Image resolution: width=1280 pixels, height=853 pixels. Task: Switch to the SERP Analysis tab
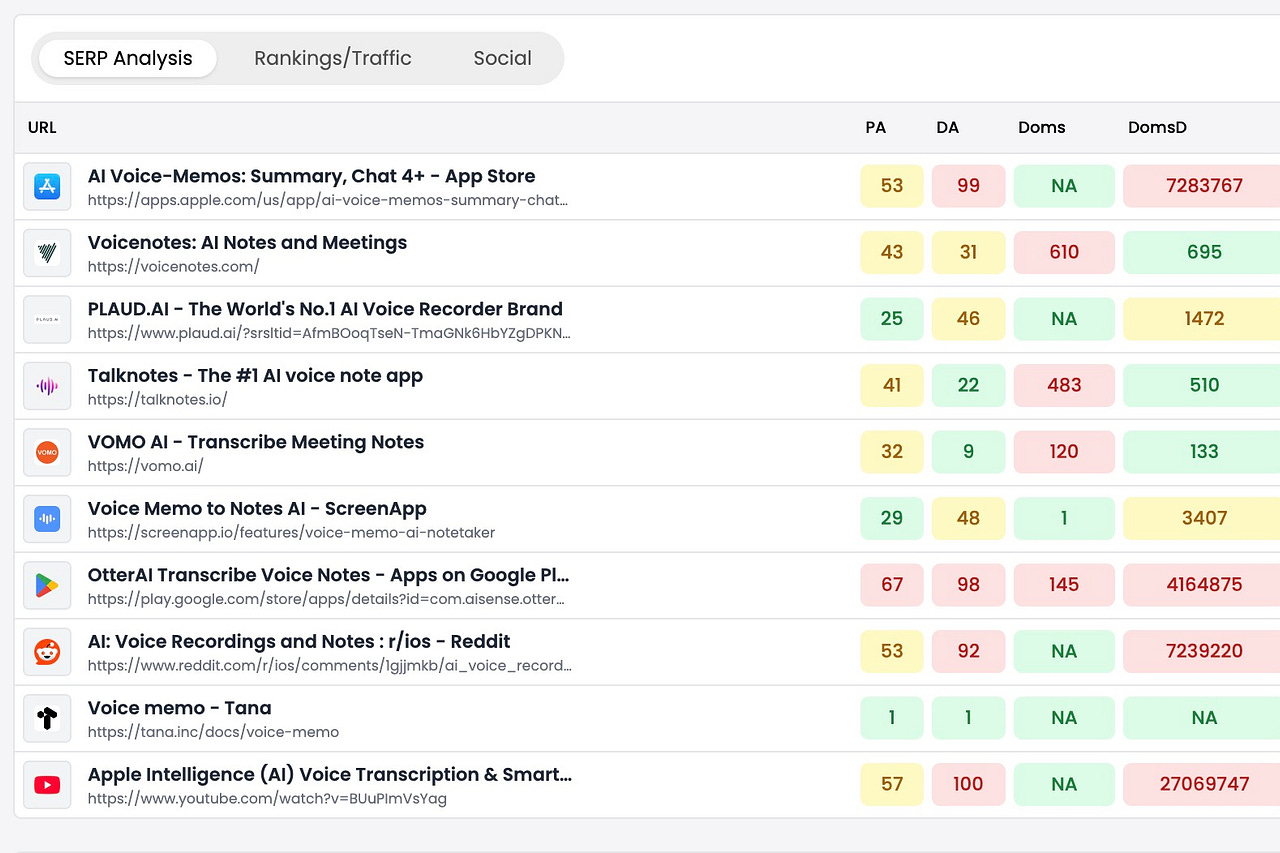[128, 58]
